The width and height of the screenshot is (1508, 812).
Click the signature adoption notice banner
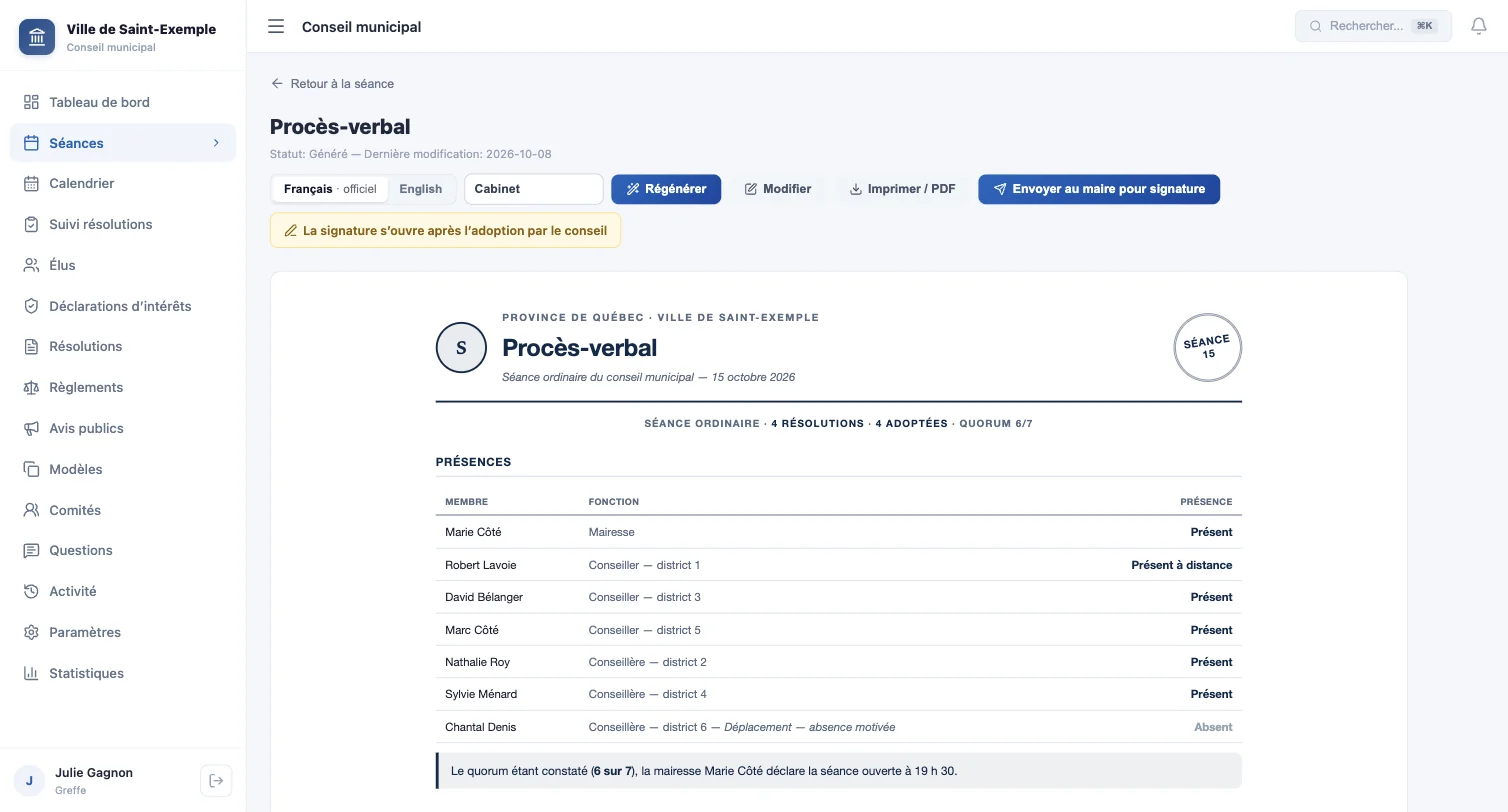coord(445,231)
